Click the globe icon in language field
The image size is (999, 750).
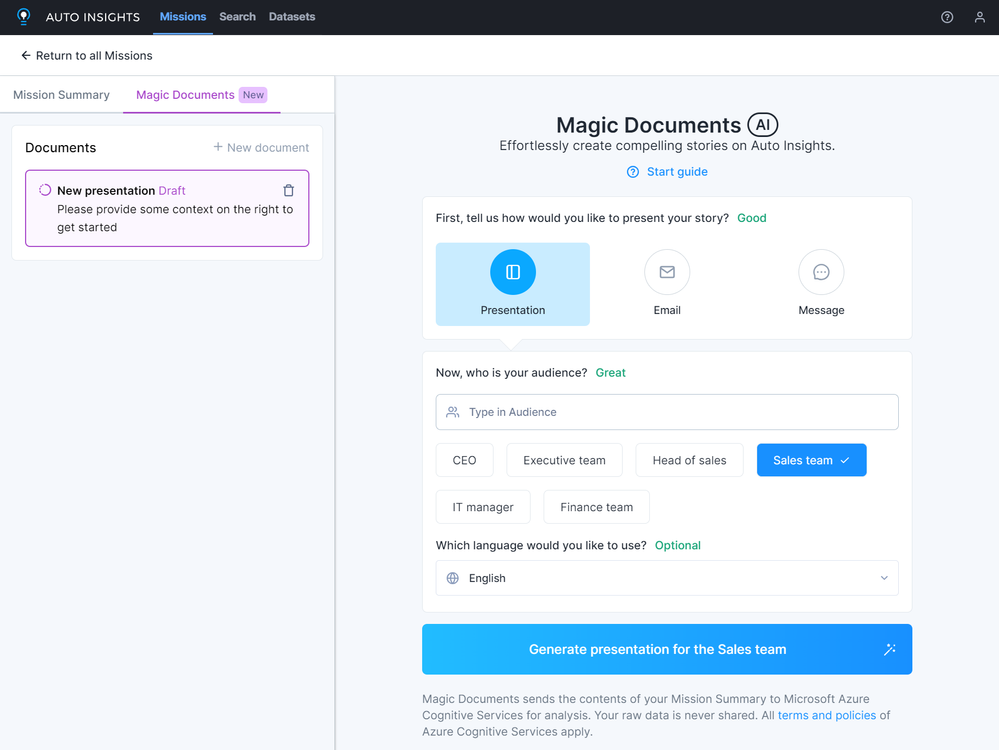pyautogui.click(x=452, y=578)
